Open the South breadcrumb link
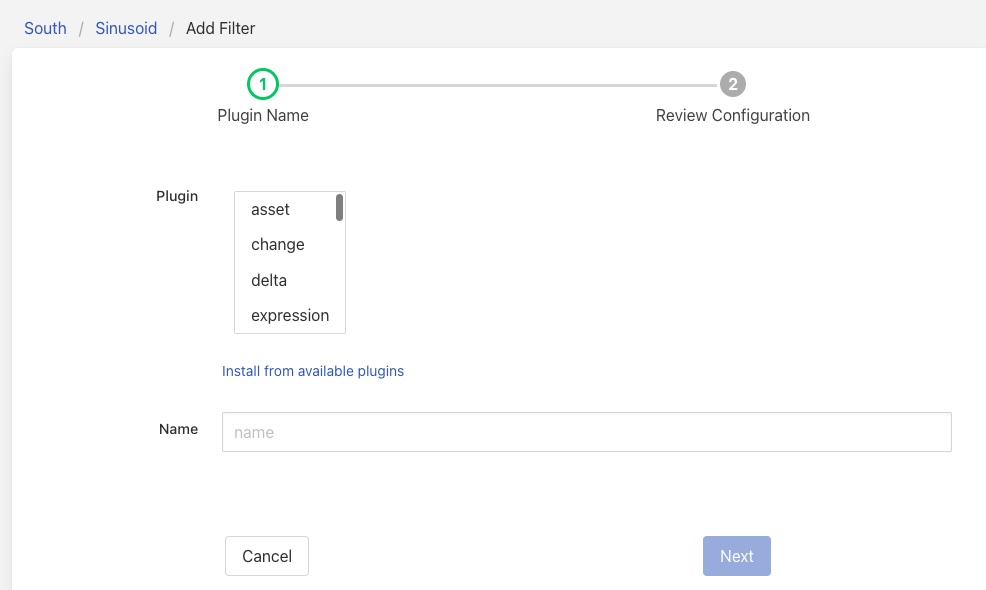Viewport: 986px width, 590px height. (44, 28)
